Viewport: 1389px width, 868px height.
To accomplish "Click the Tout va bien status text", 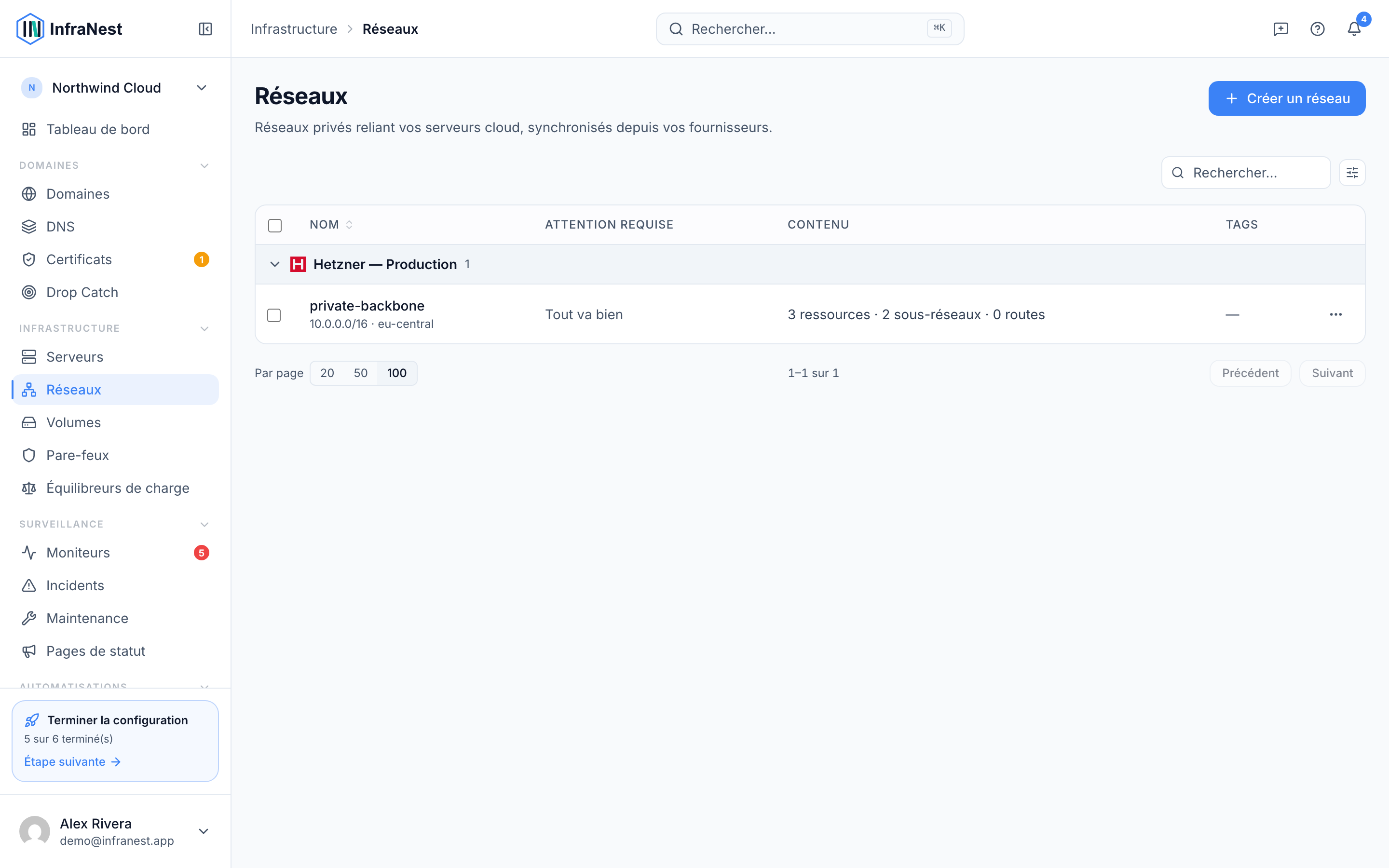I will click(584, 314).
